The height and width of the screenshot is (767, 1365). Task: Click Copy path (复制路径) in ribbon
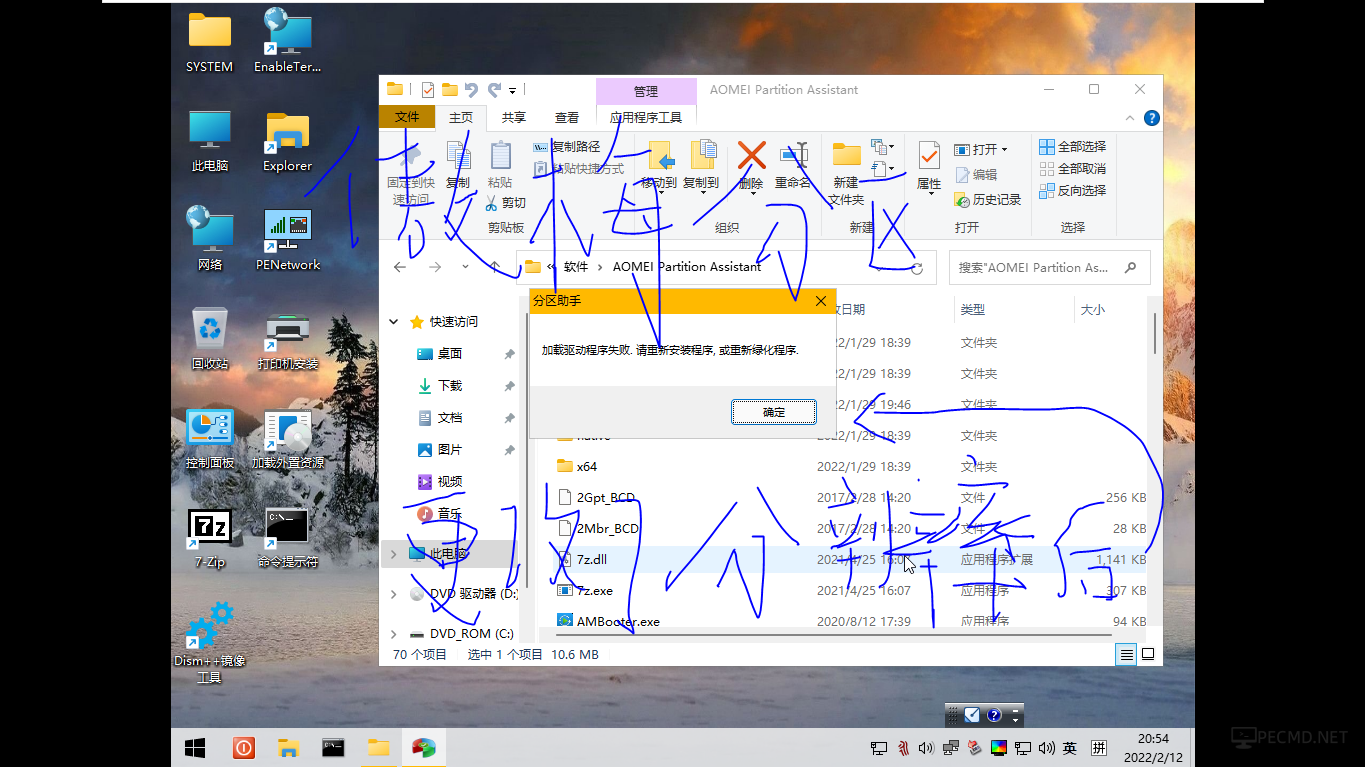pos(566,147)
